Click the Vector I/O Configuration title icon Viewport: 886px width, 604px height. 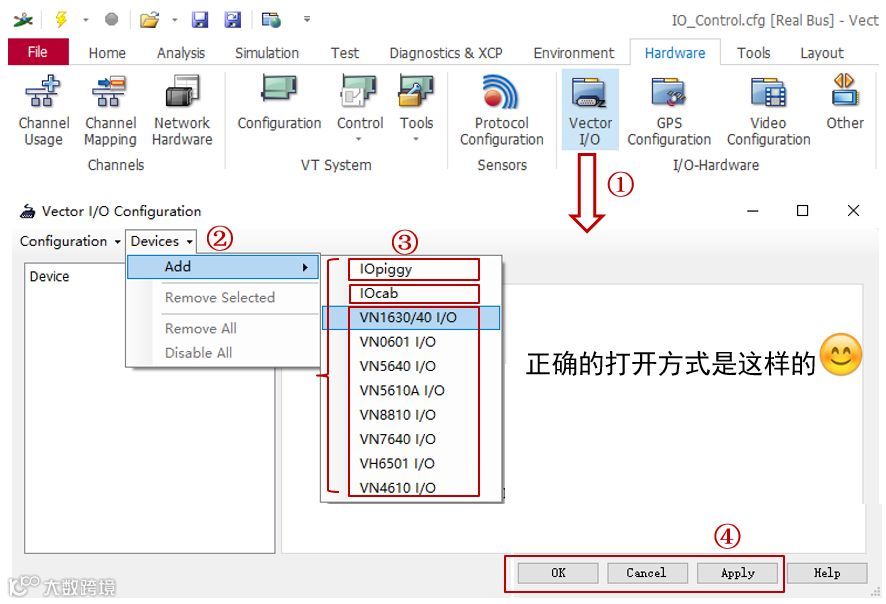(x=27, y=211)
